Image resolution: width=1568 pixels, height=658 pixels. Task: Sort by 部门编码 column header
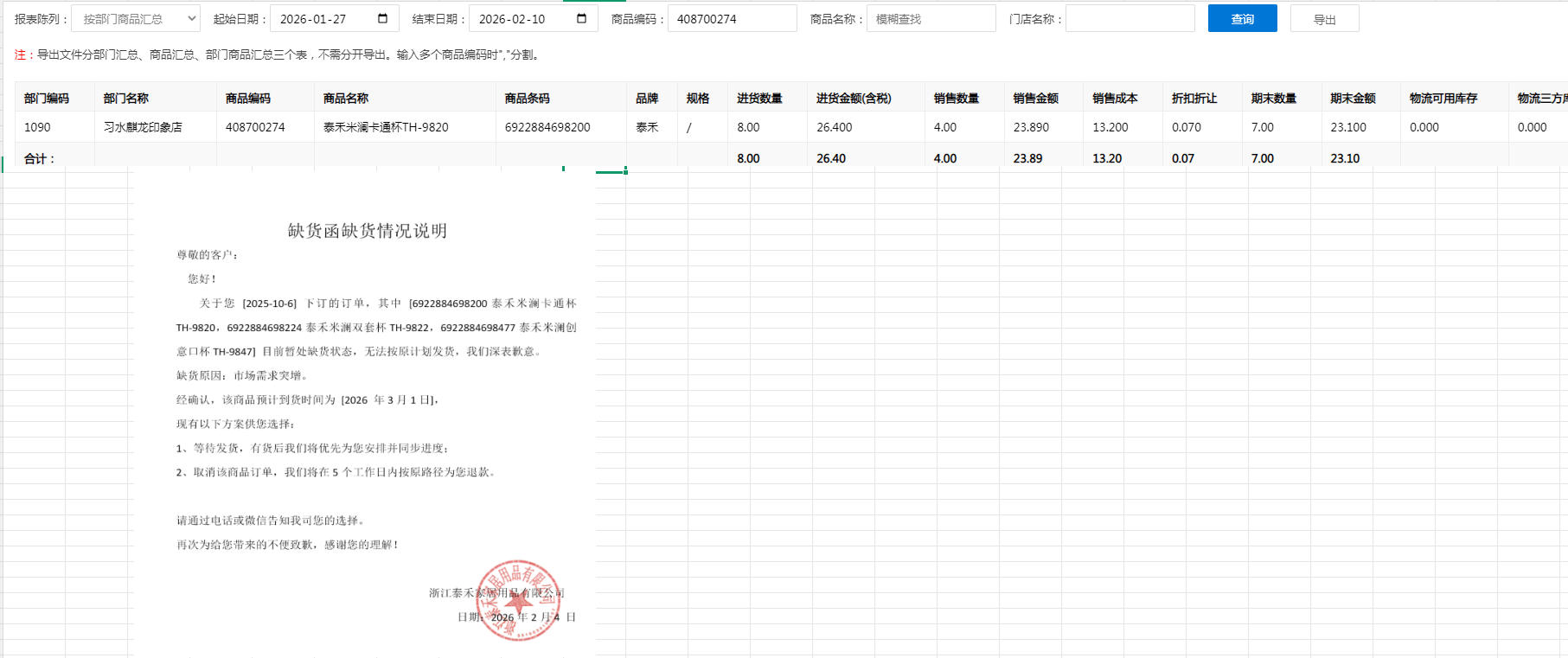pos(47,99)
